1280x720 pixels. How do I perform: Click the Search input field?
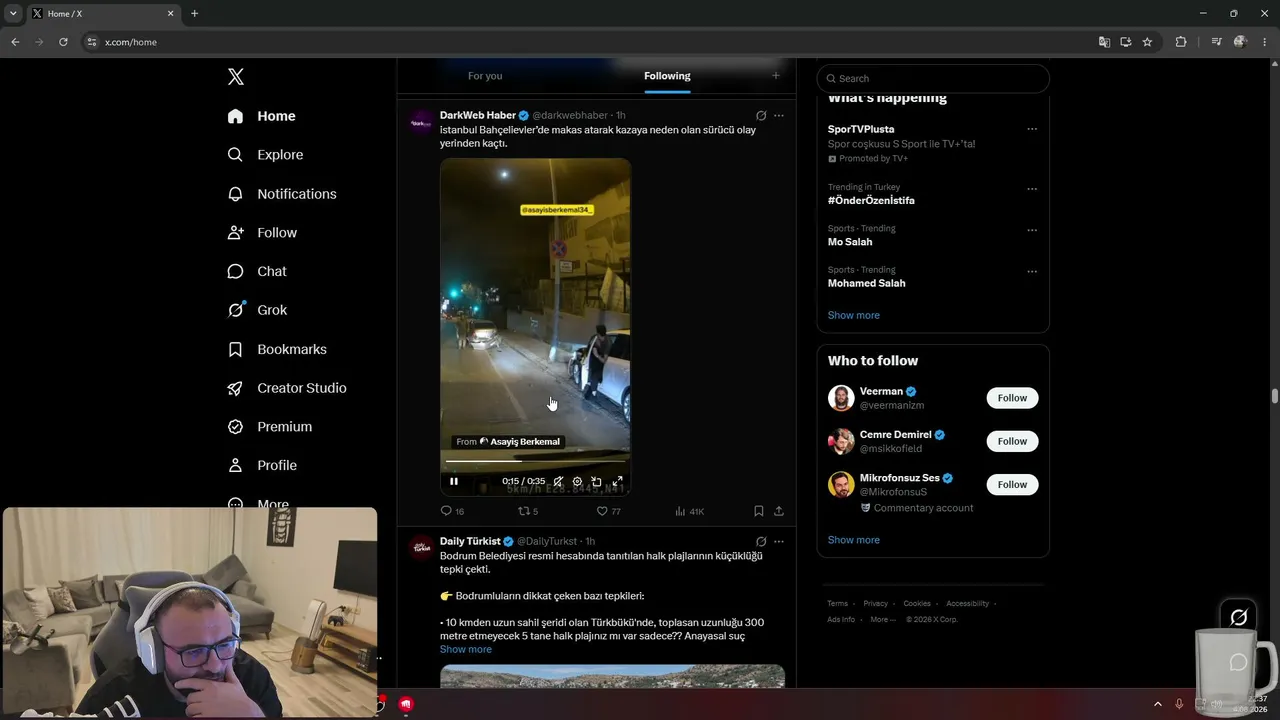933,78
